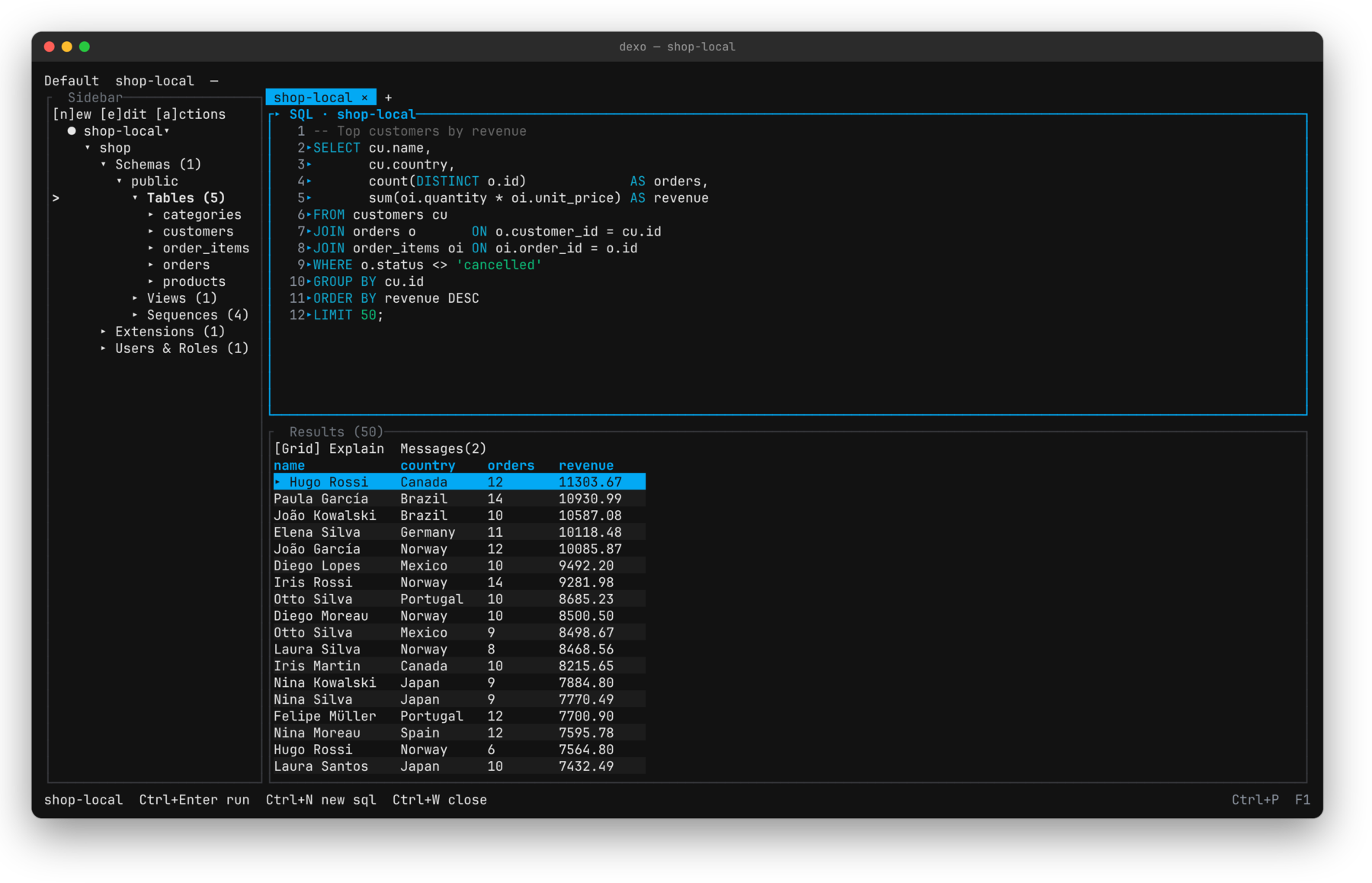The width and height of the screenshot is (1372, 883).
Task: Expand the orders table
Action: 151,265
